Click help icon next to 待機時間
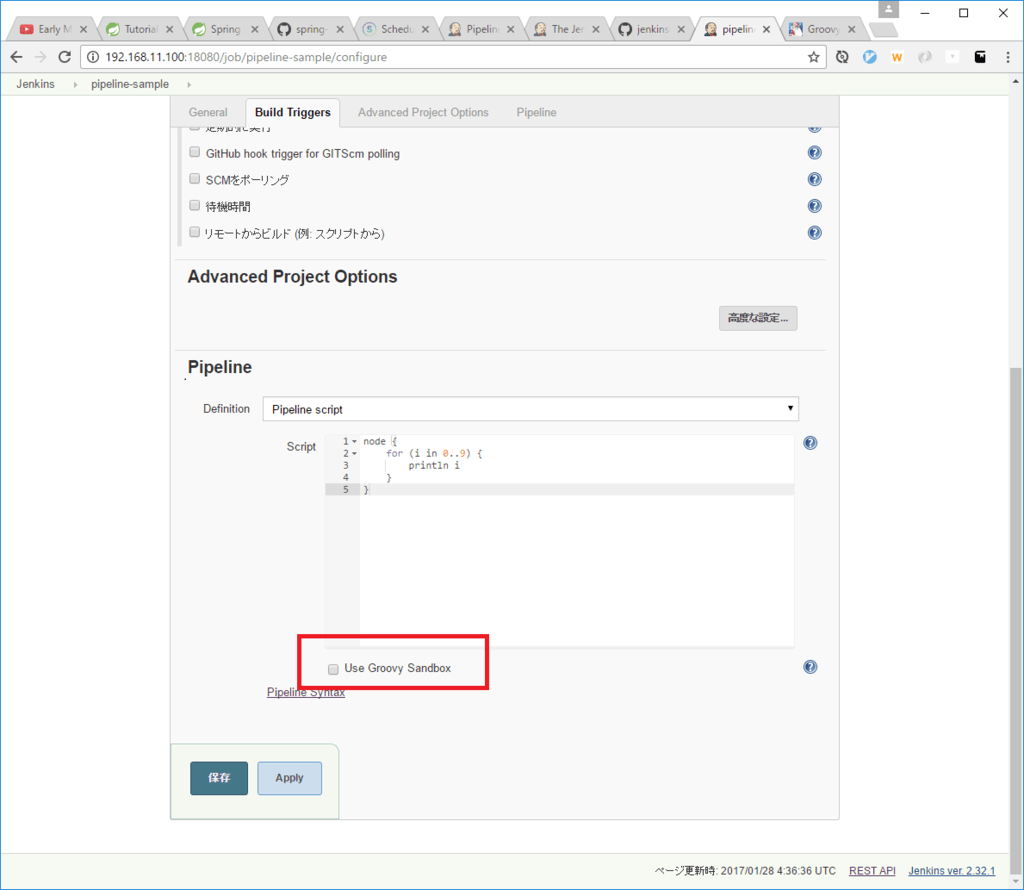The image size is (1024, 890). [814, 206]
